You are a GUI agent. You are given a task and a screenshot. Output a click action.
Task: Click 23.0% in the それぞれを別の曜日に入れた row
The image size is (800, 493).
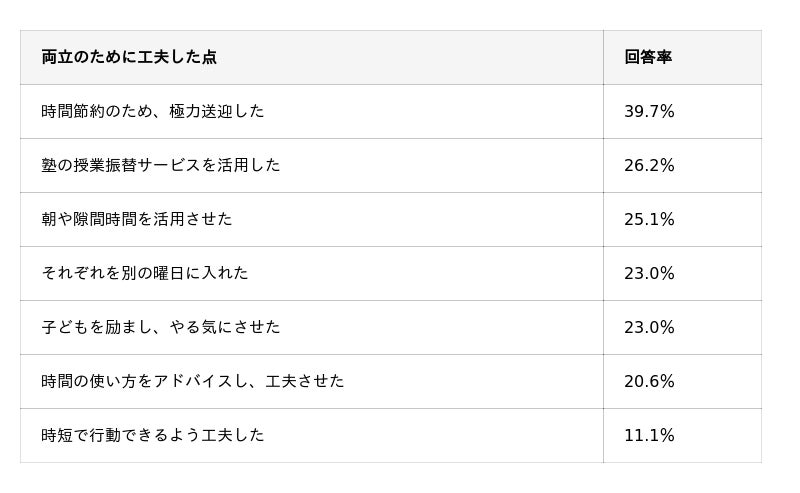click(x=649, y=273)
